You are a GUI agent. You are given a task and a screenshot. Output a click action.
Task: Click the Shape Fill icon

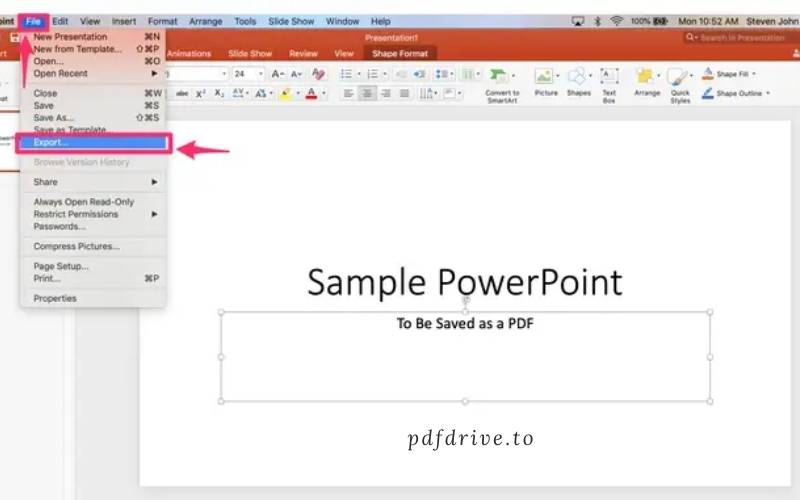click(x=708, y=74)
